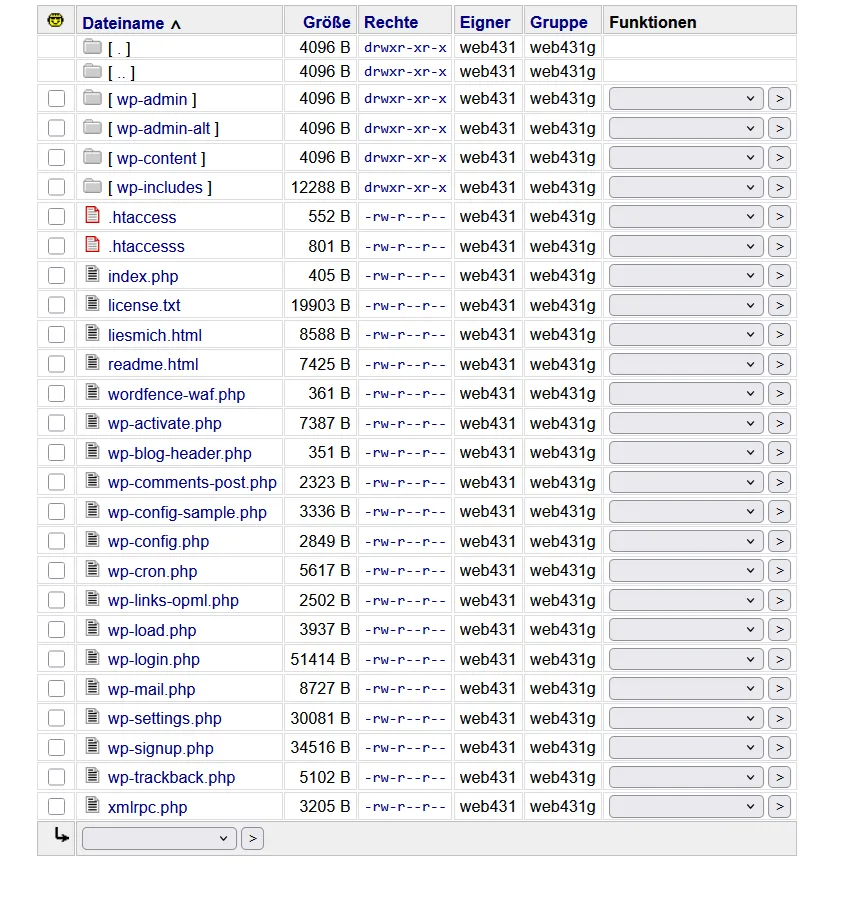845x900 pixels.
Task: Select the checkbox next to license.txt
Action: [56, 305]
